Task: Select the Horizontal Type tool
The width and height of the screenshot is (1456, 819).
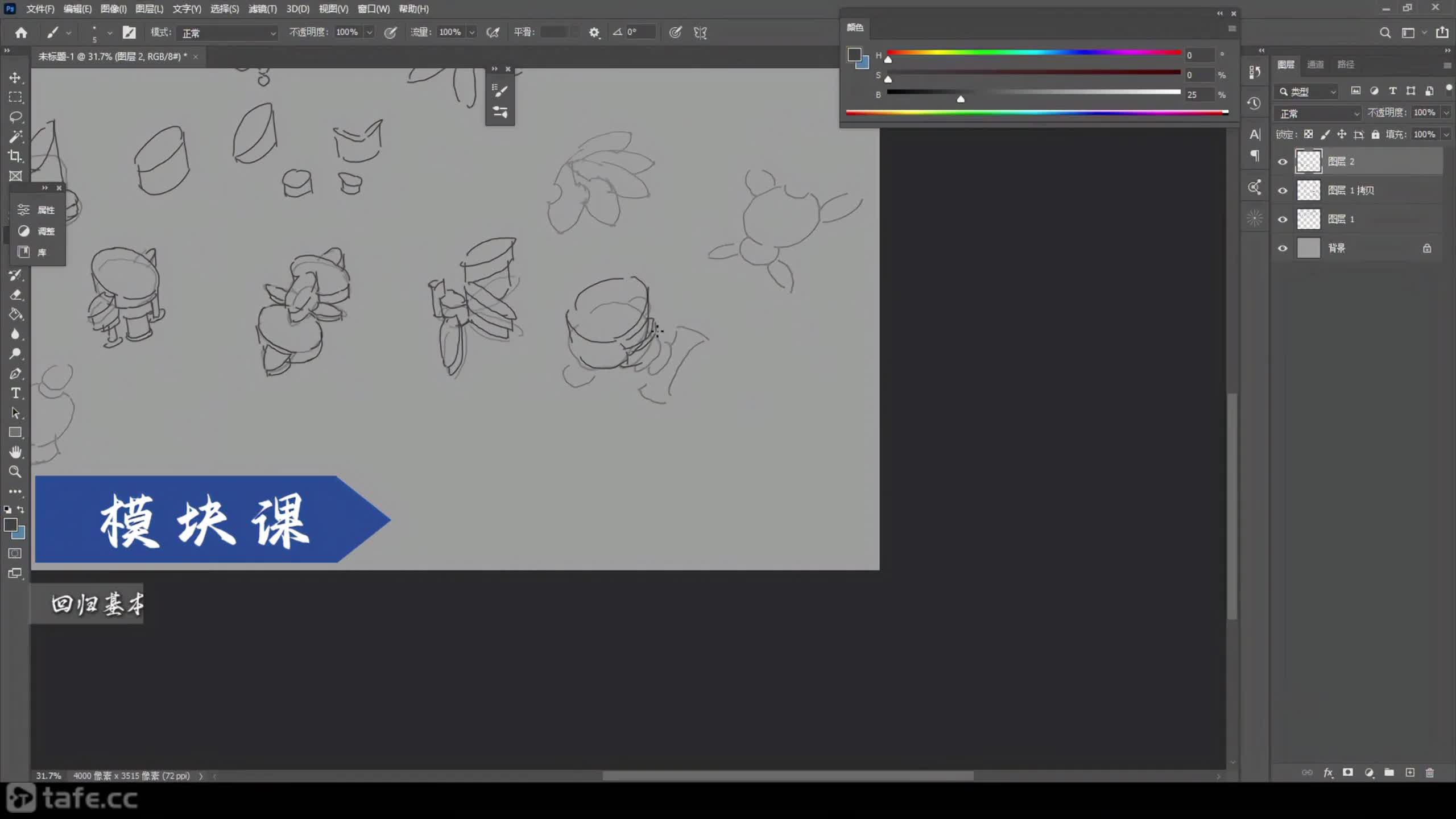Action: pyautogui.click(x=15, y=394)
